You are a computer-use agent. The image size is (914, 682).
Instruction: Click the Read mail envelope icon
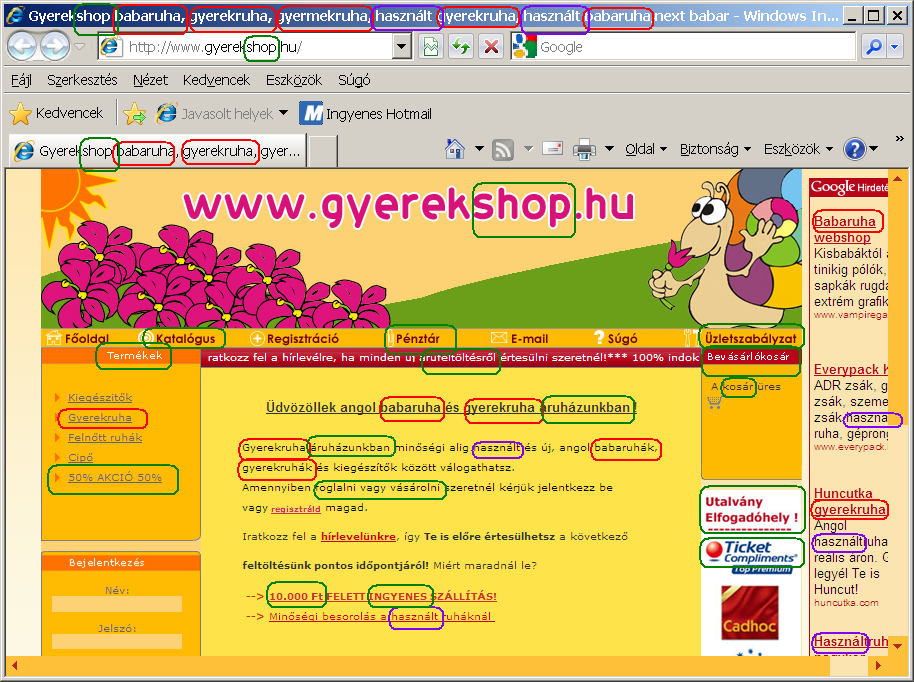(552, 149)
